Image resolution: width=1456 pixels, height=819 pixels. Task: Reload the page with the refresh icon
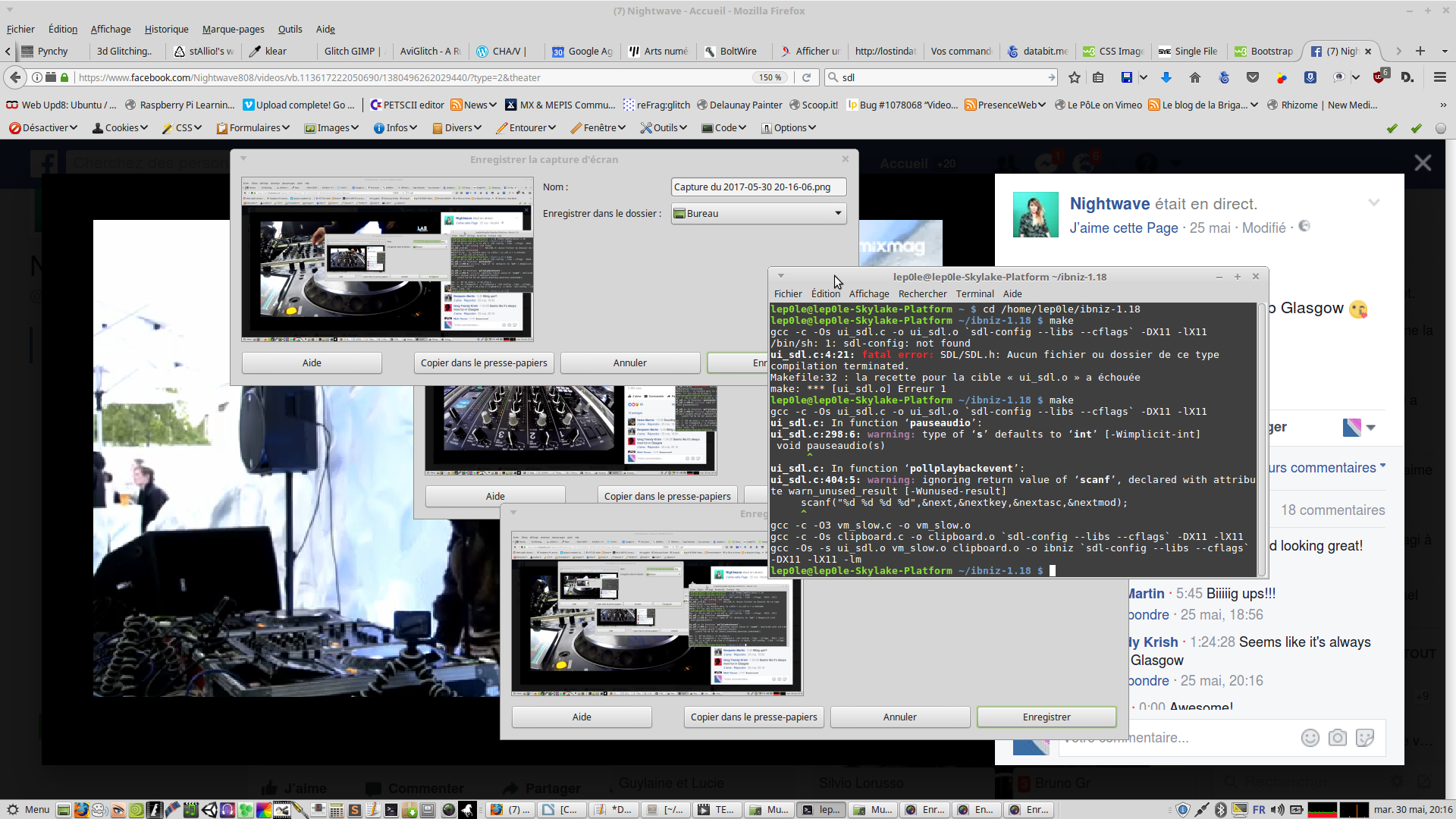click(x=807, y=77)
